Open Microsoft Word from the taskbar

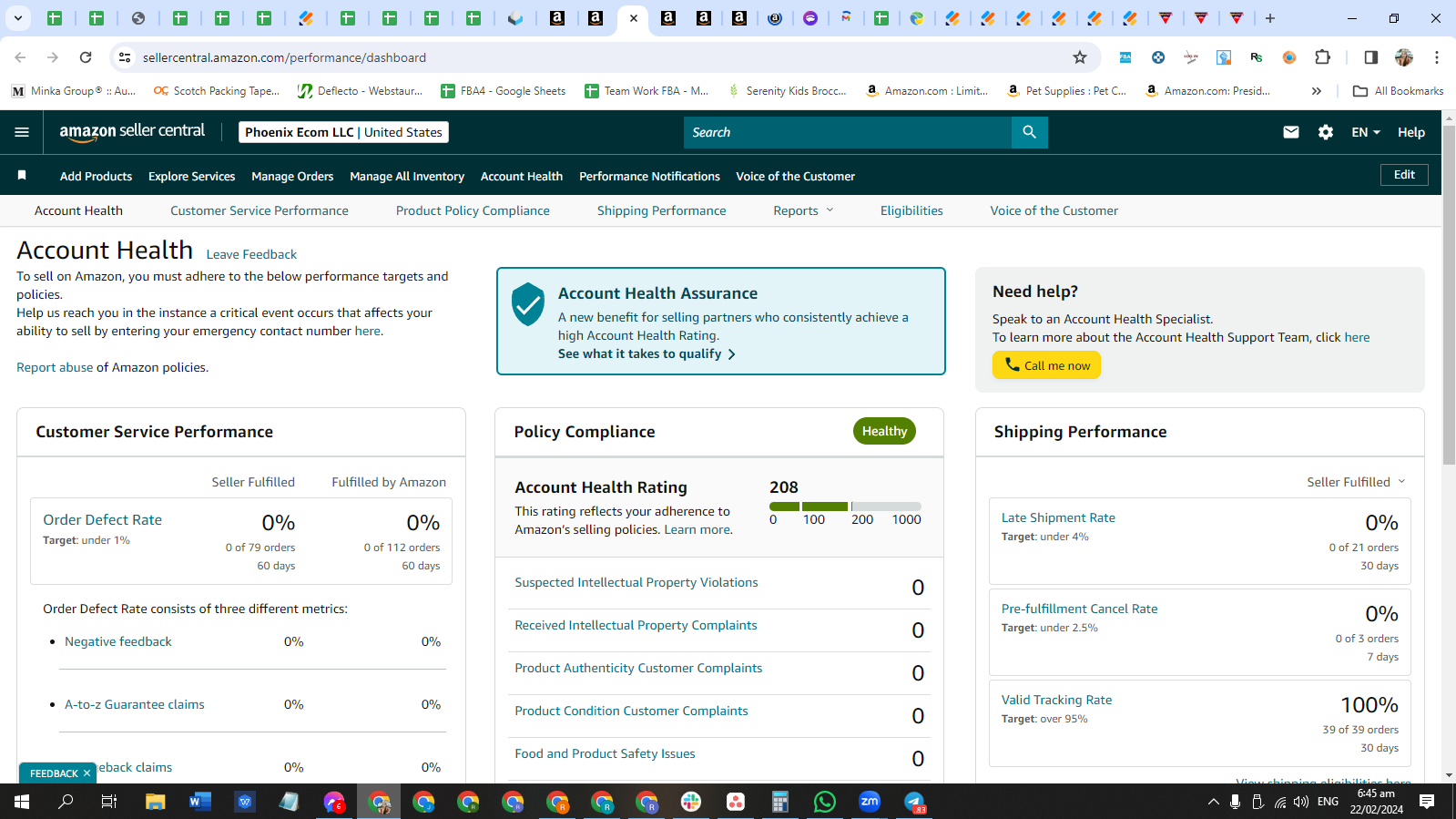point(200,802)
